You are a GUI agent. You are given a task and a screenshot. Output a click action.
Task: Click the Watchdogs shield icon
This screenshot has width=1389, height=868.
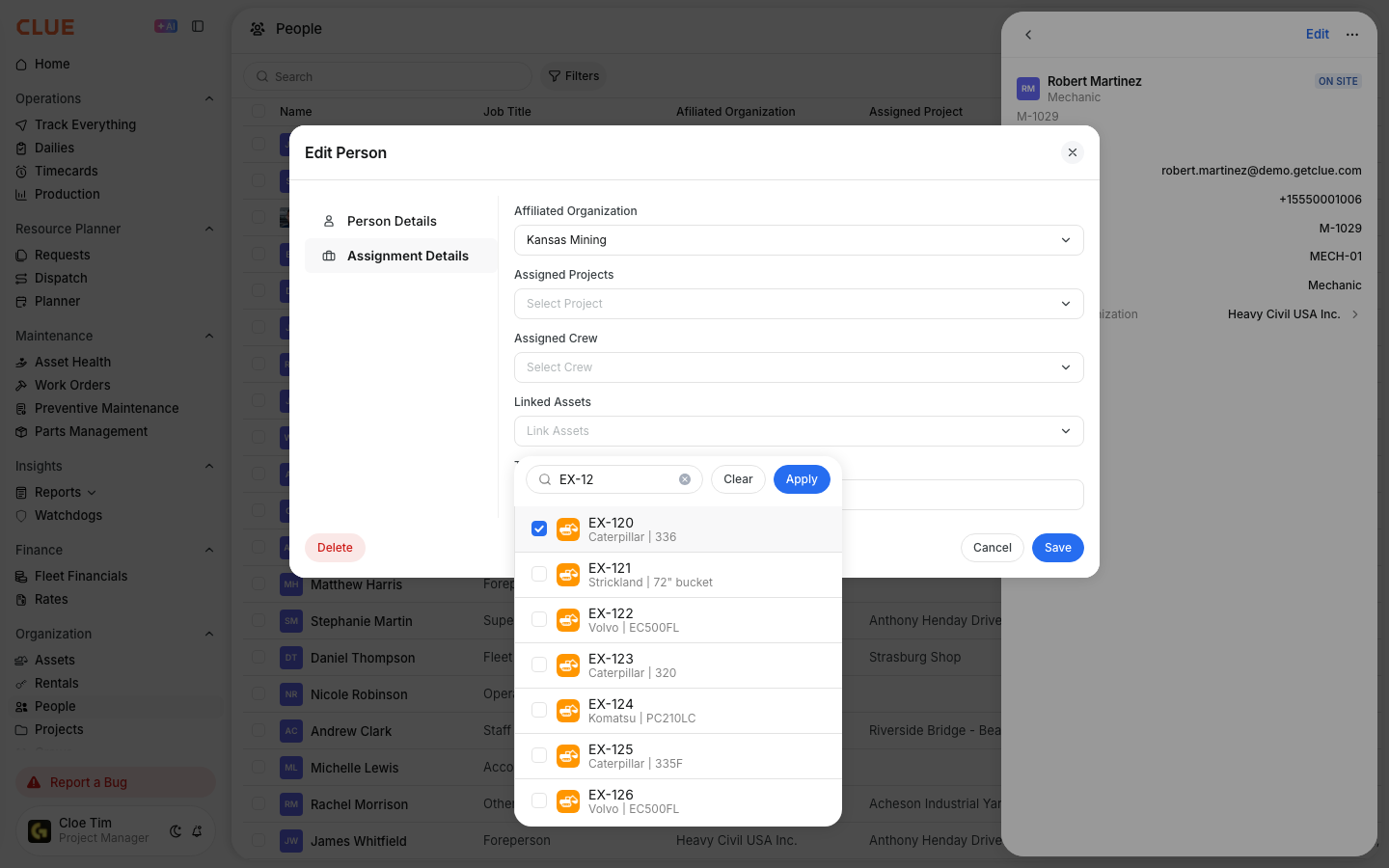pyautogui.click(x=21, y=516)
